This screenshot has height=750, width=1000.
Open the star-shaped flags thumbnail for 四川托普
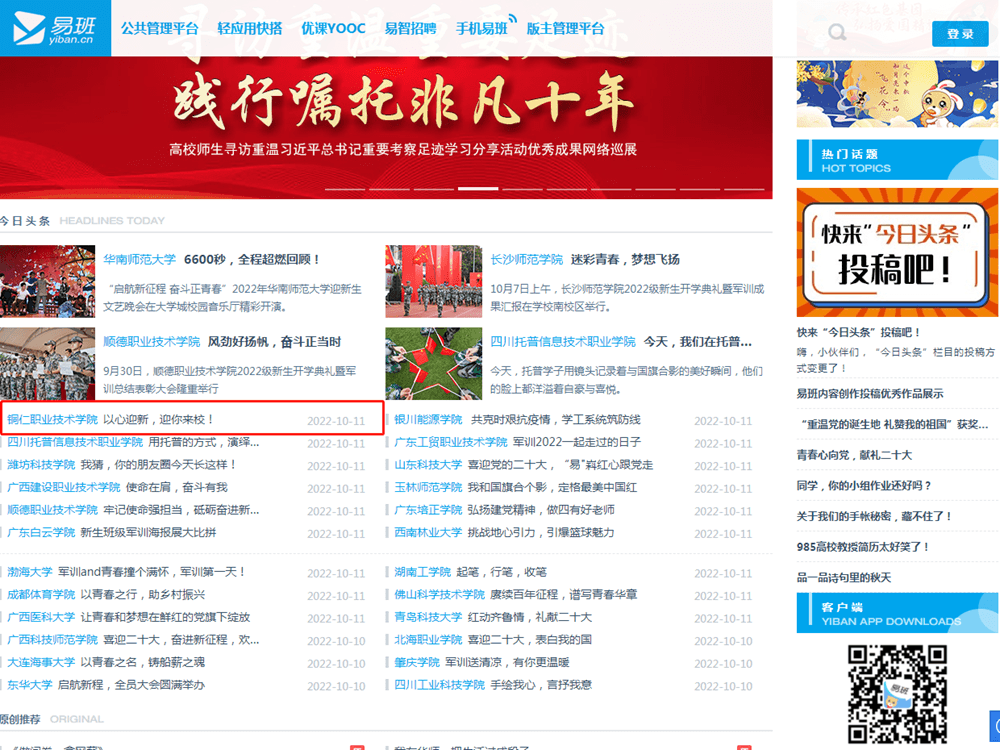pos(434,364)
